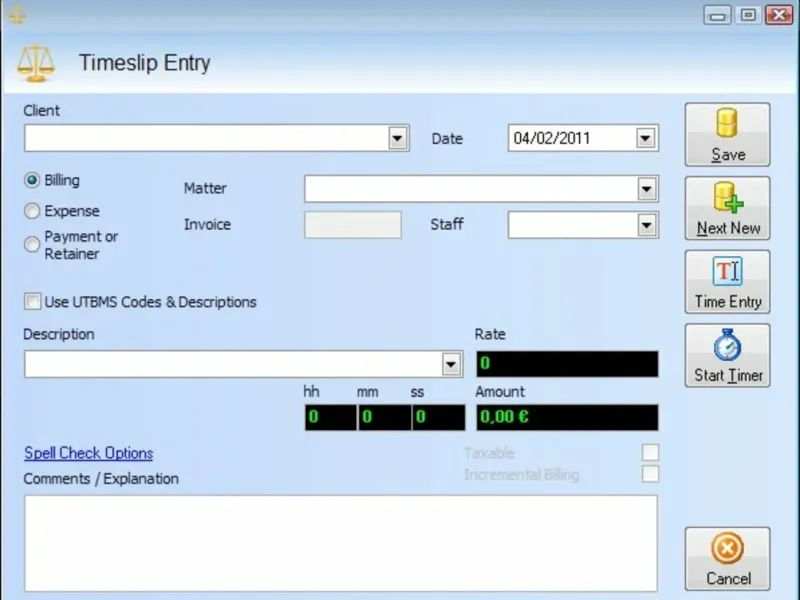The image size is (800, 600).
Task: Open the Time Entry button
Action: [727, 282]
